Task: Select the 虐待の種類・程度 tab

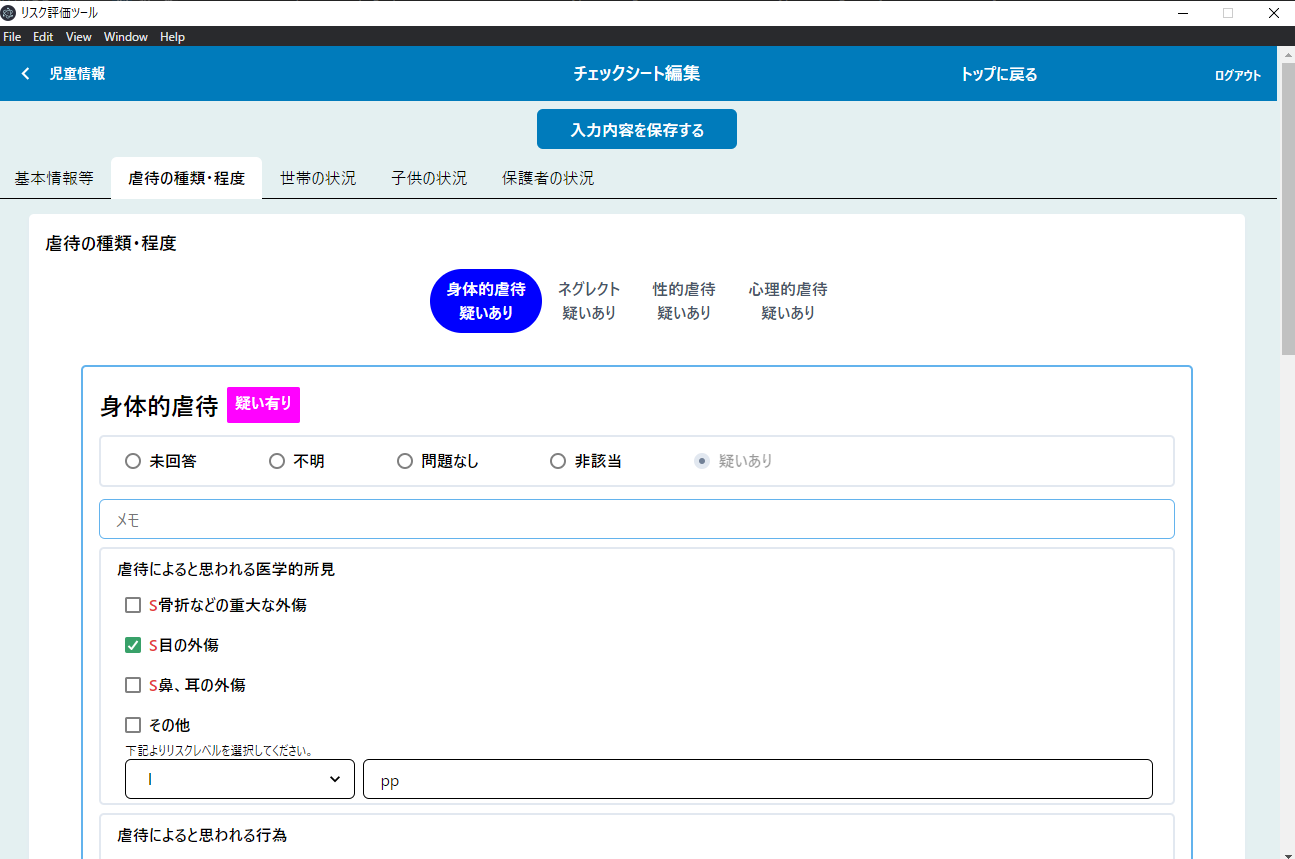Action: [x=186, y=178]
